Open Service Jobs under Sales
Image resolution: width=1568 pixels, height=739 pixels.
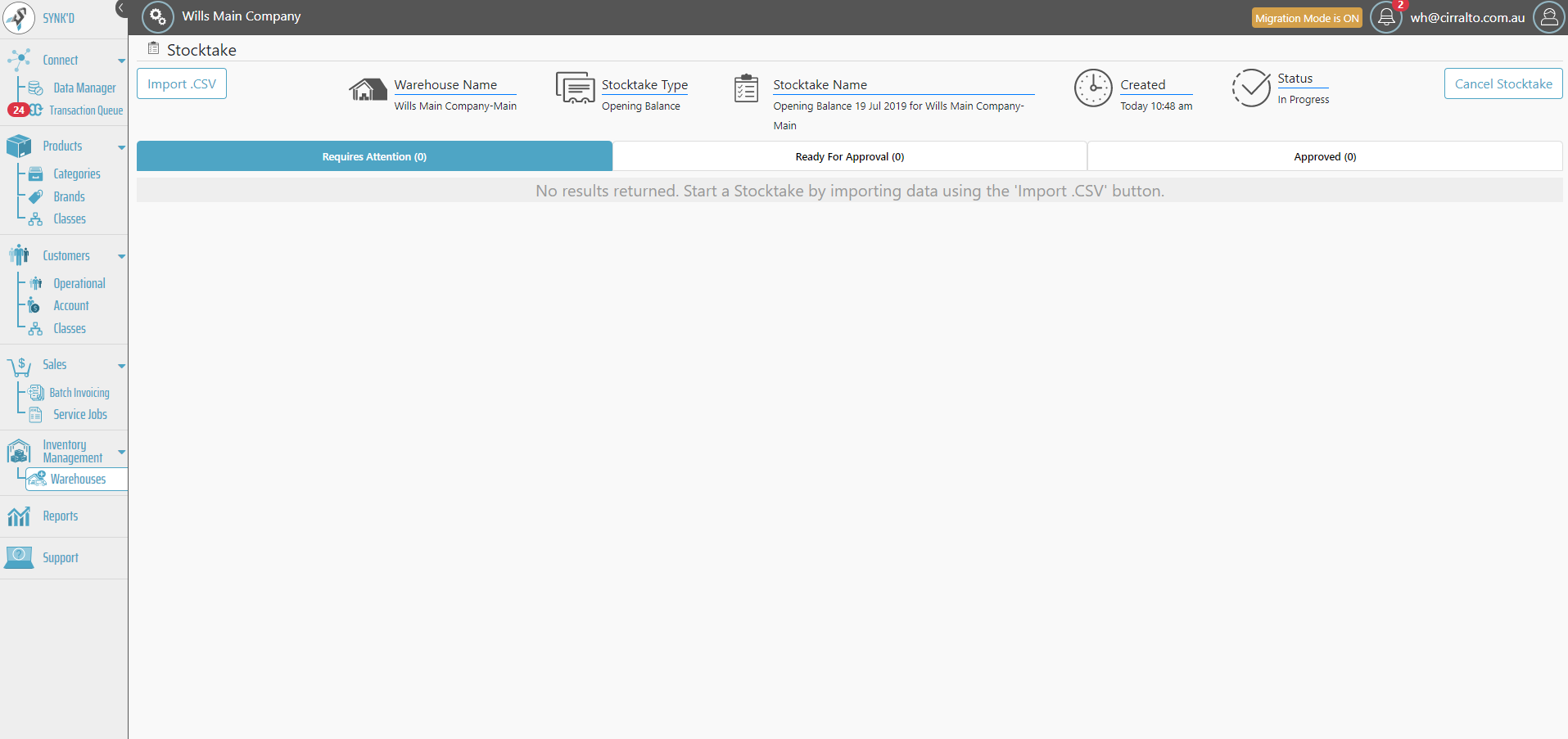point(80,415)
